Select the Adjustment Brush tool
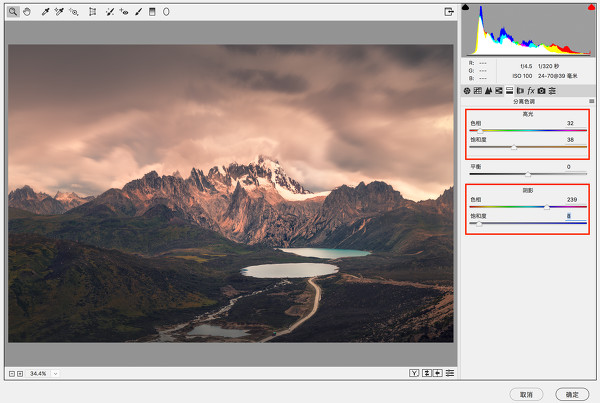 point(139,12)
